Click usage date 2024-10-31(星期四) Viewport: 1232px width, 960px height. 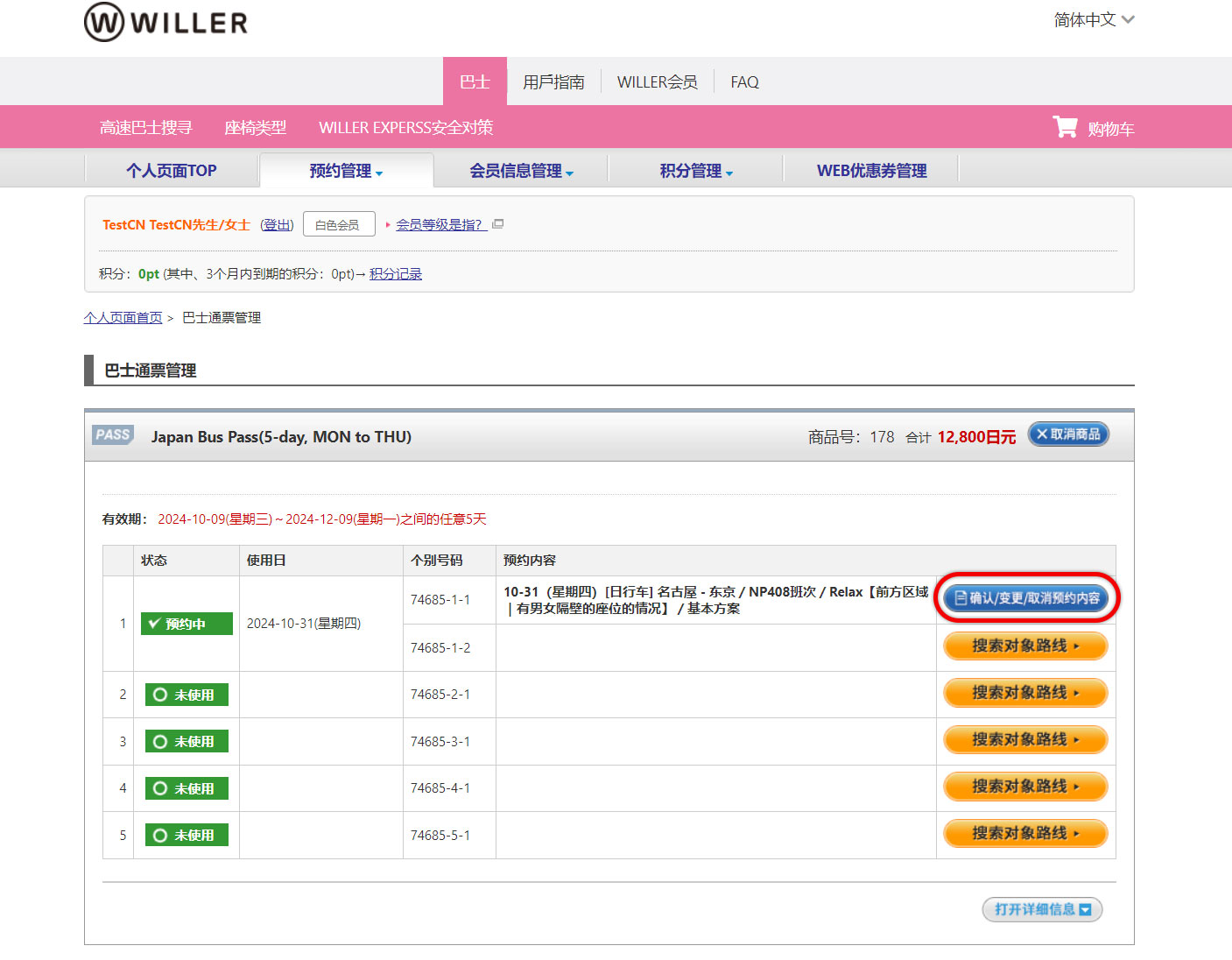[x=304, y=623]
